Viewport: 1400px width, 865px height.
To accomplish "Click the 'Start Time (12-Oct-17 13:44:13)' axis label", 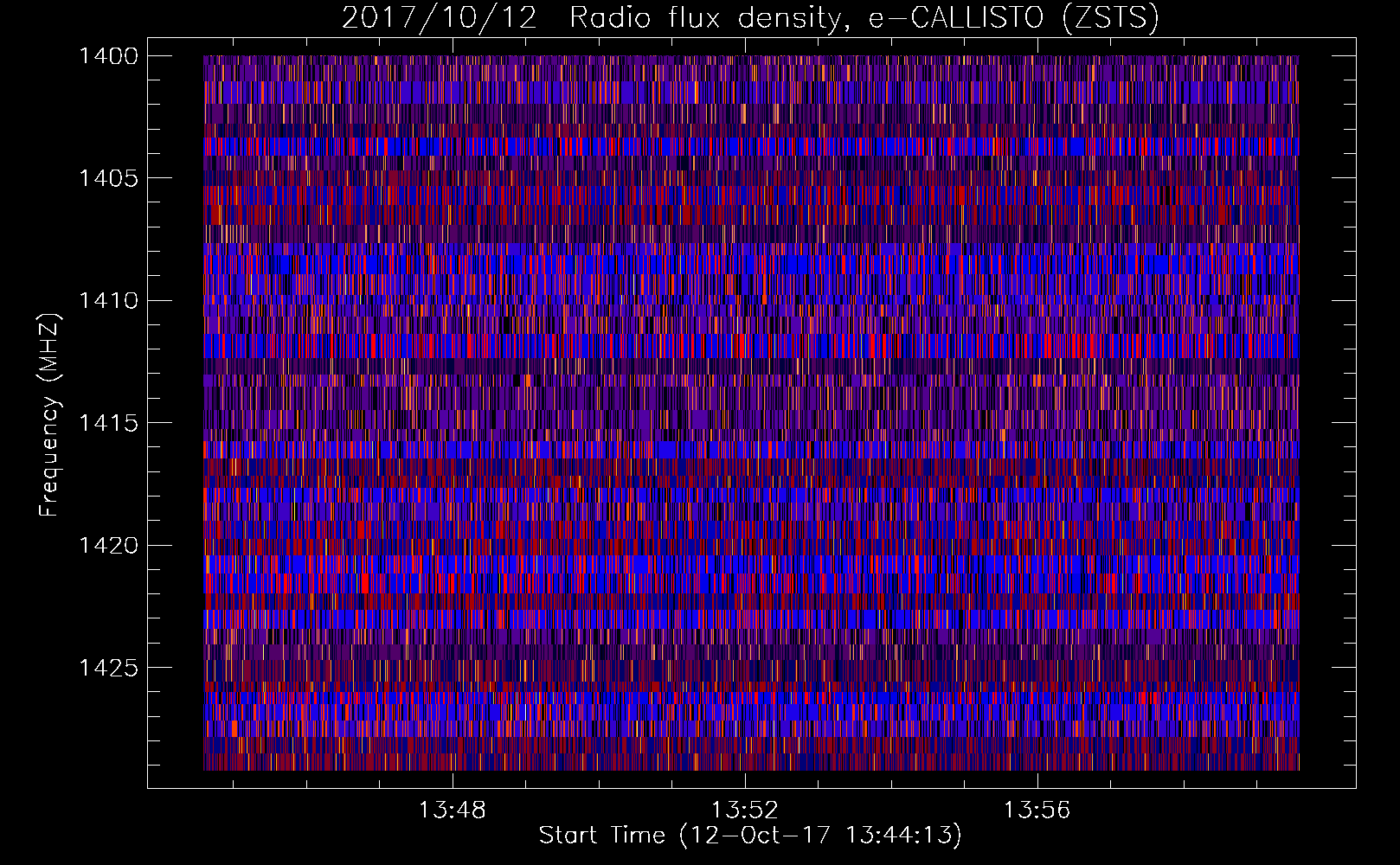I will pos(750,836).
